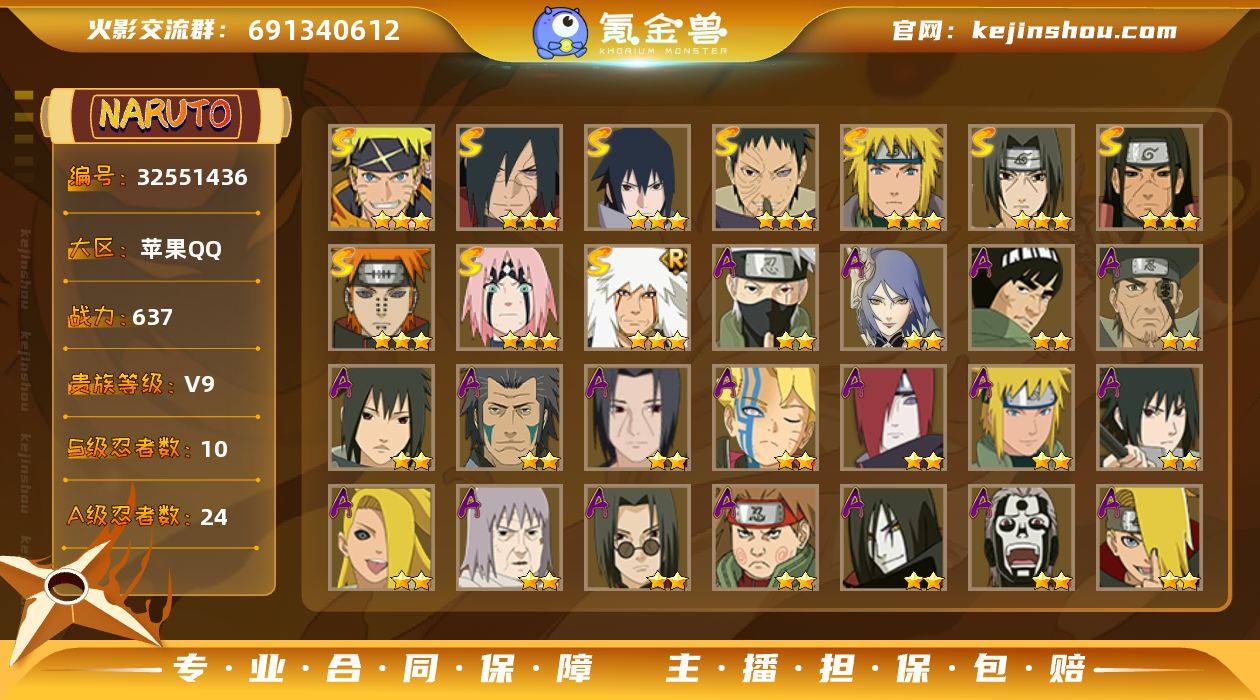
Task: Select the orange-haired Pain portrait with piercings
Action: [x=382, y=298]
